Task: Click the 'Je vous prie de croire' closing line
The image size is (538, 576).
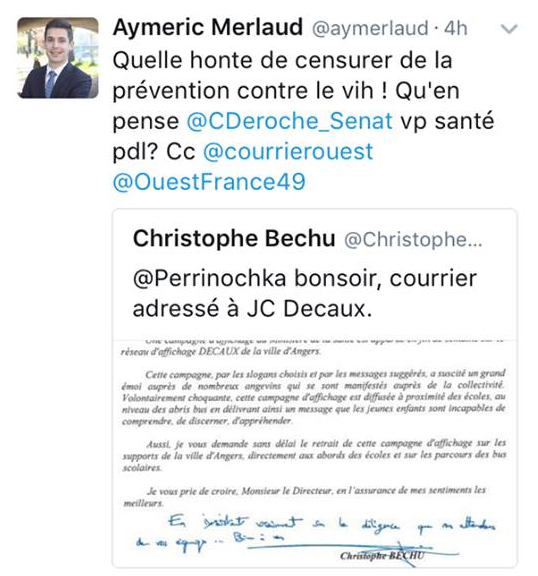Action: 304,496
